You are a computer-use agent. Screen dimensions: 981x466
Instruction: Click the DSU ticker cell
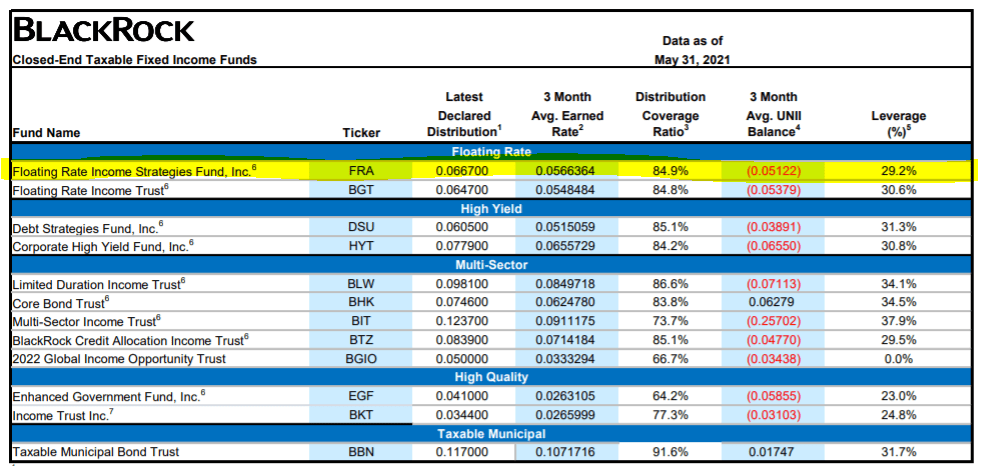360,228
